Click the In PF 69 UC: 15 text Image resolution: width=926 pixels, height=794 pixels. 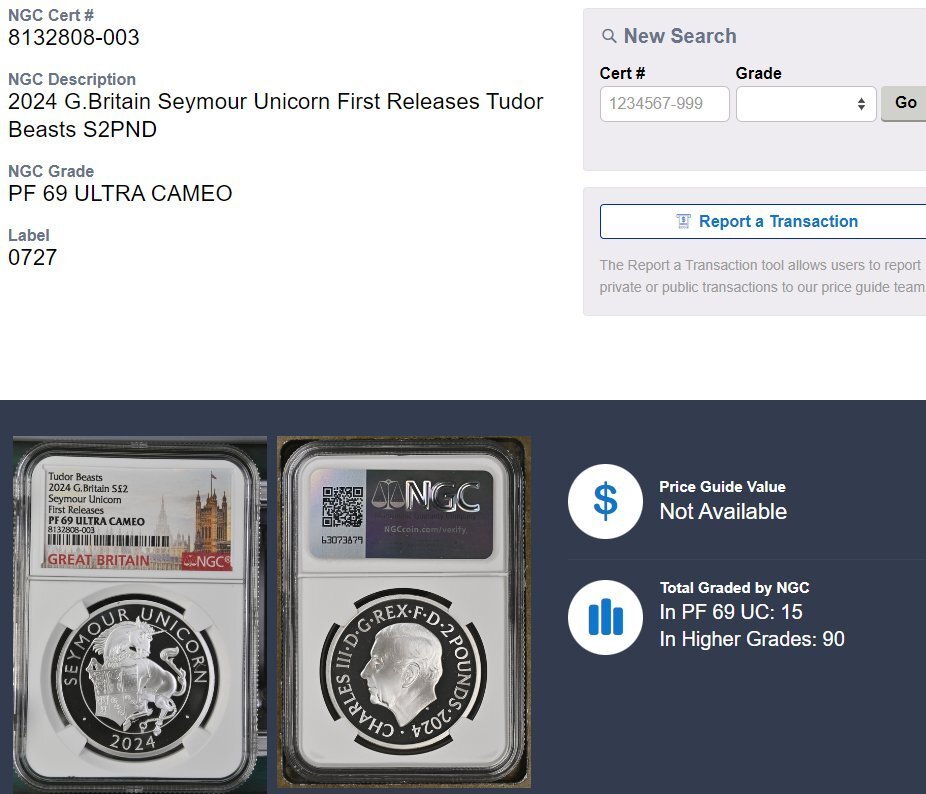(731, 612)
